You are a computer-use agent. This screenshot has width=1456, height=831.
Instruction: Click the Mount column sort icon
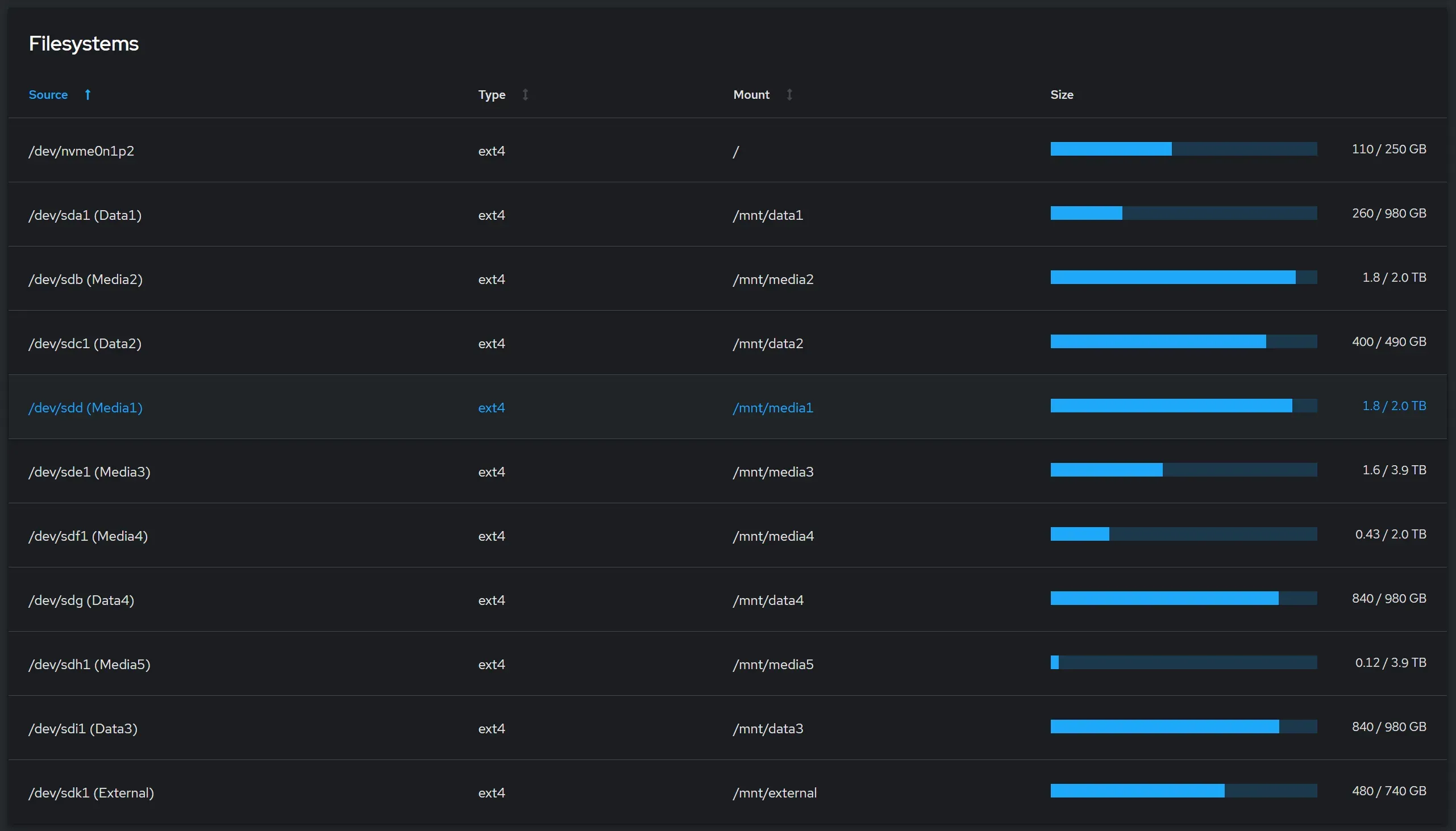tap(789, 95)
